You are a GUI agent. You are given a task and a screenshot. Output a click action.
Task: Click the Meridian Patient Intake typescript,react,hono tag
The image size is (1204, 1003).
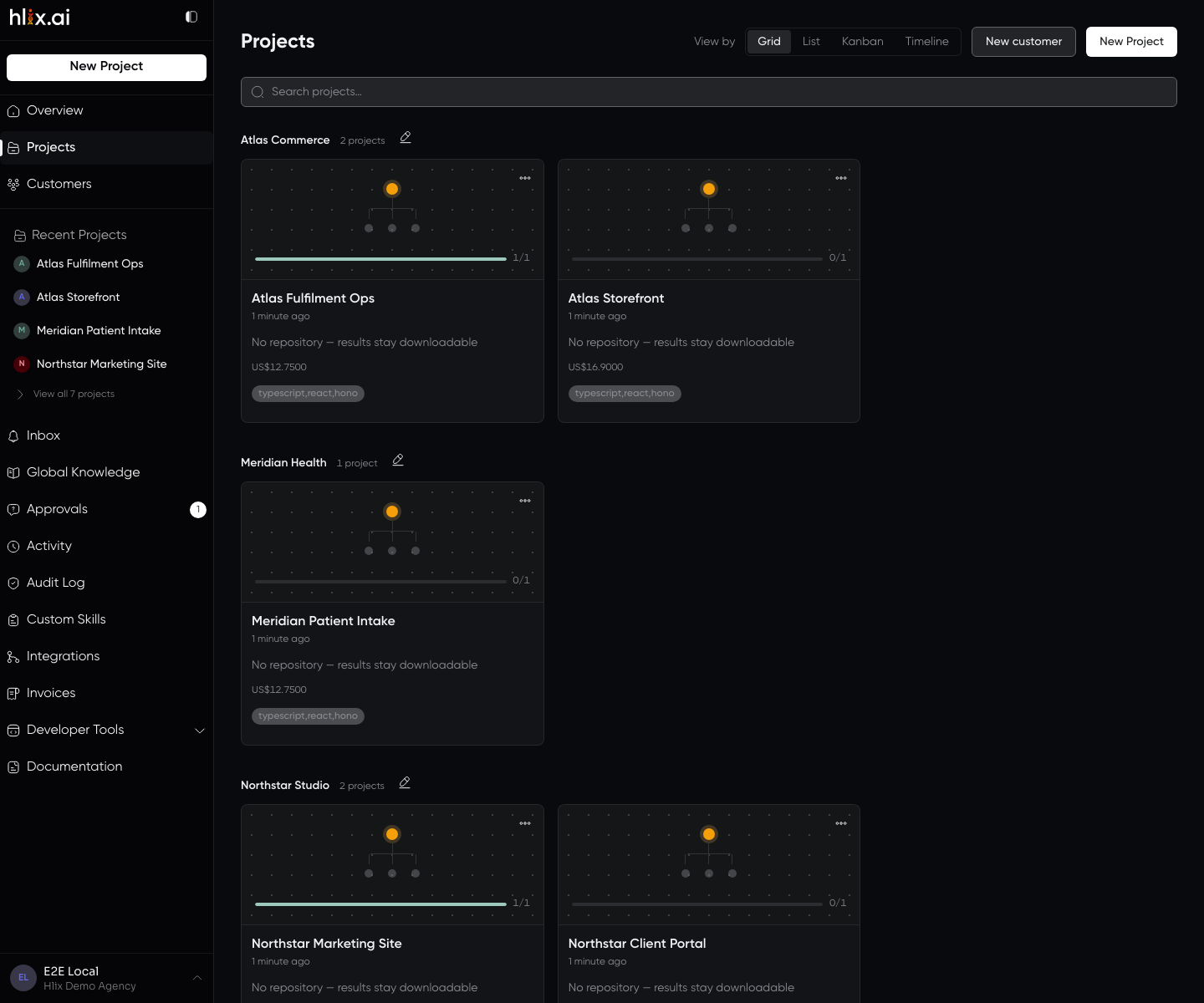[x=308, y=716]
